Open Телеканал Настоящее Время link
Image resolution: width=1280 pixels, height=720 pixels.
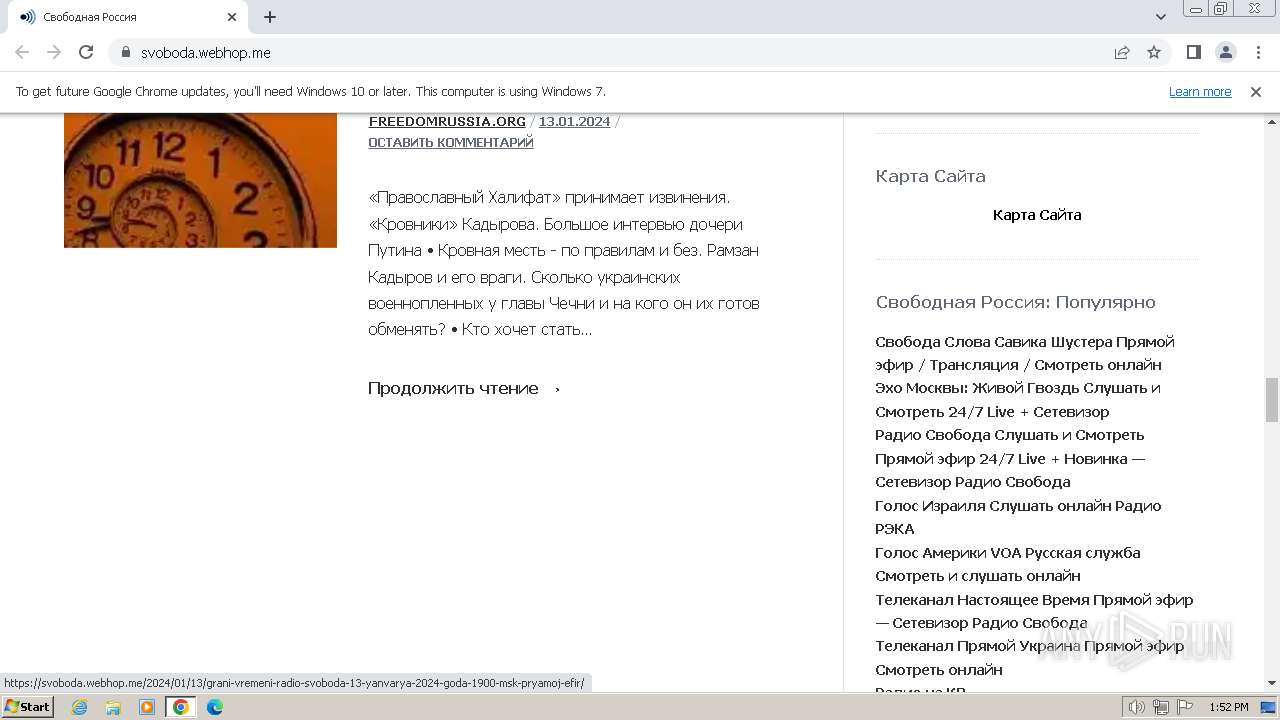[x=1034, y=611]
